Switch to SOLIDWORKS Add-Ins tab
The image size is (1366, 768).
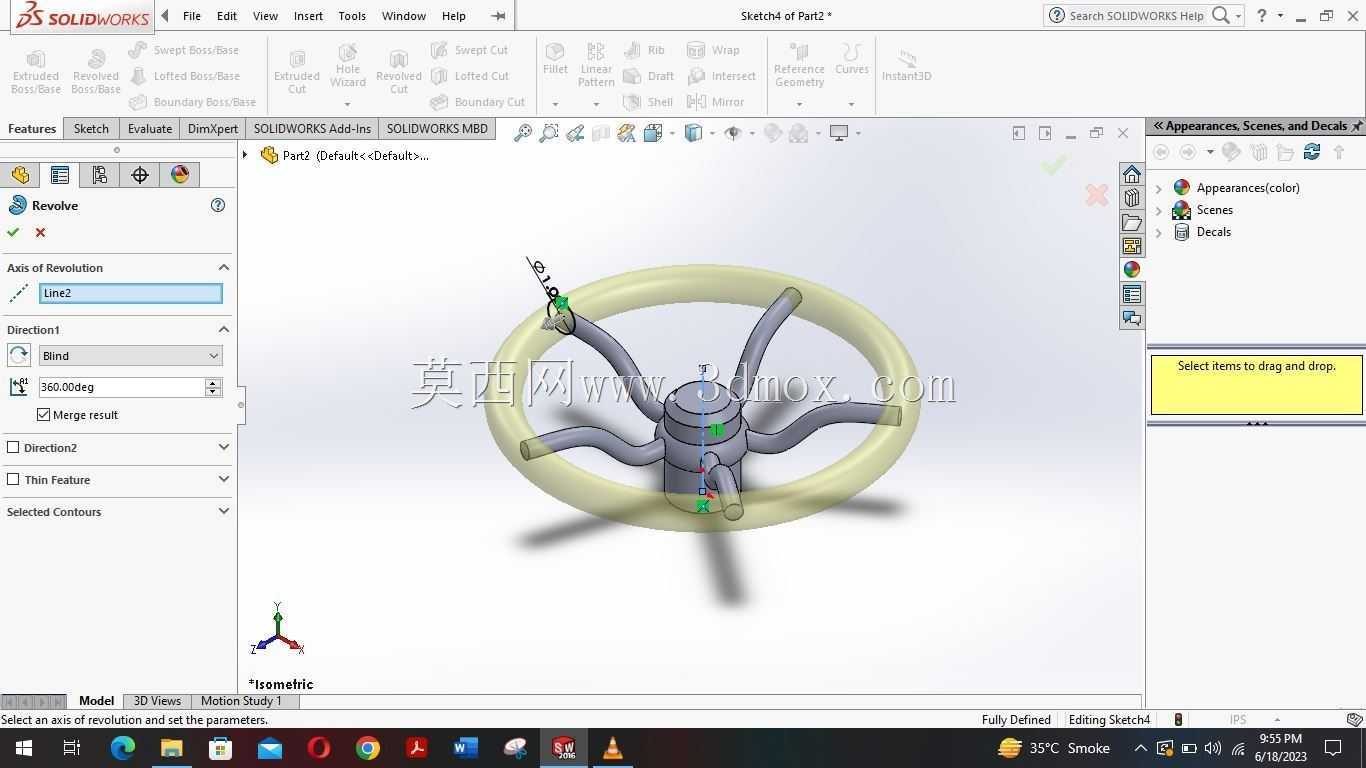pyautogui.click(x=312, y=129)
